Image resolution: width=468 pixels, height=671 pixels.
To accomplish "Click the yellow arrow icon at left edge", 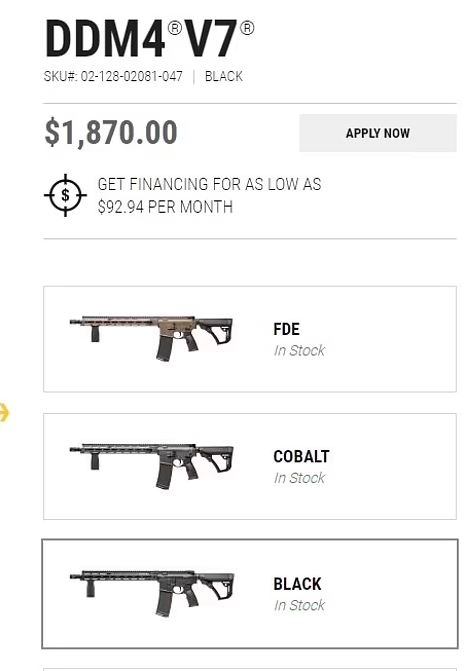I will pyautogui.click(x=4, y=413).
